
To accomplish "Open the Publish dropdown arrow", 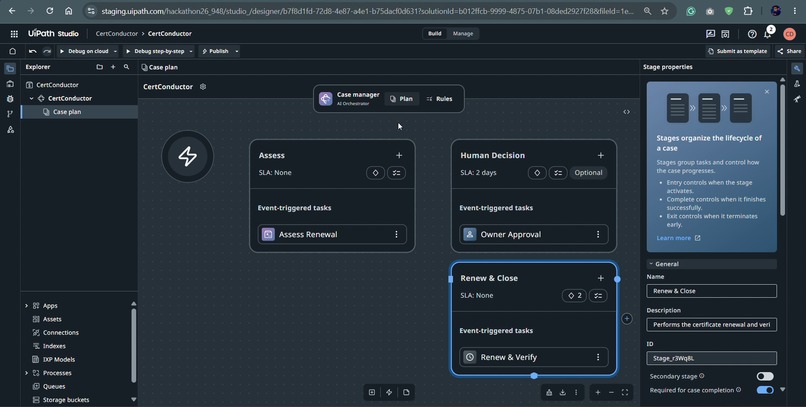I will [x=236, y=51].
